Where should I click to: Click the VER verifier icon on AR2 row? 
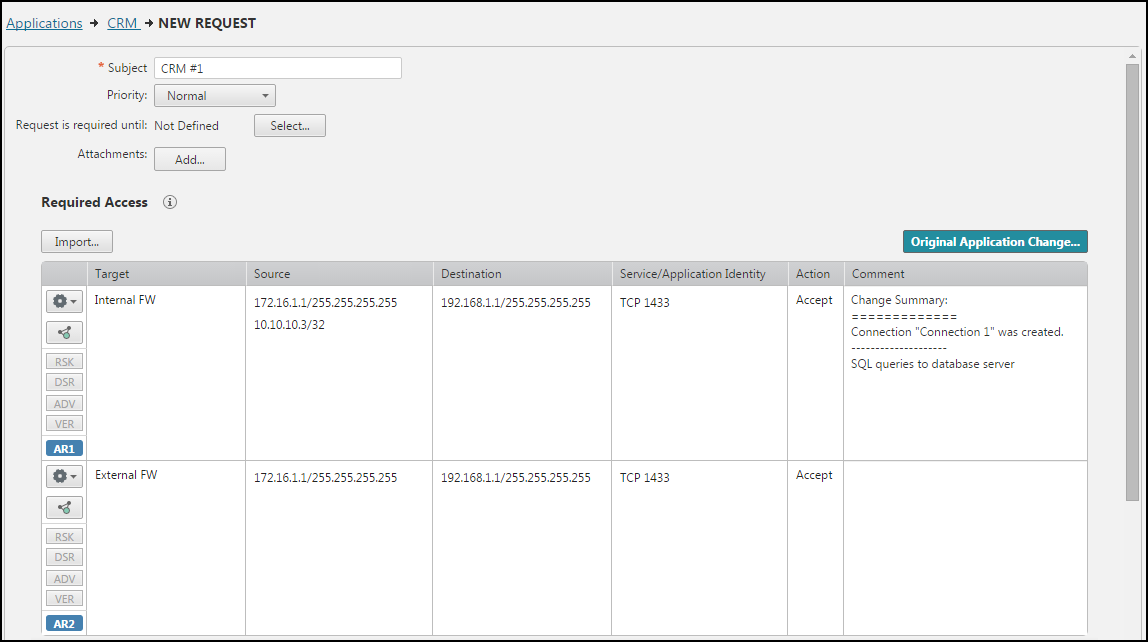63,598
